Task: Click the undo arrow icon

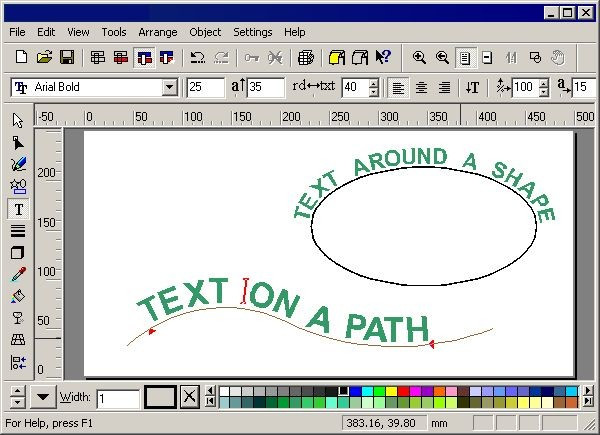Action: [197, 58]
